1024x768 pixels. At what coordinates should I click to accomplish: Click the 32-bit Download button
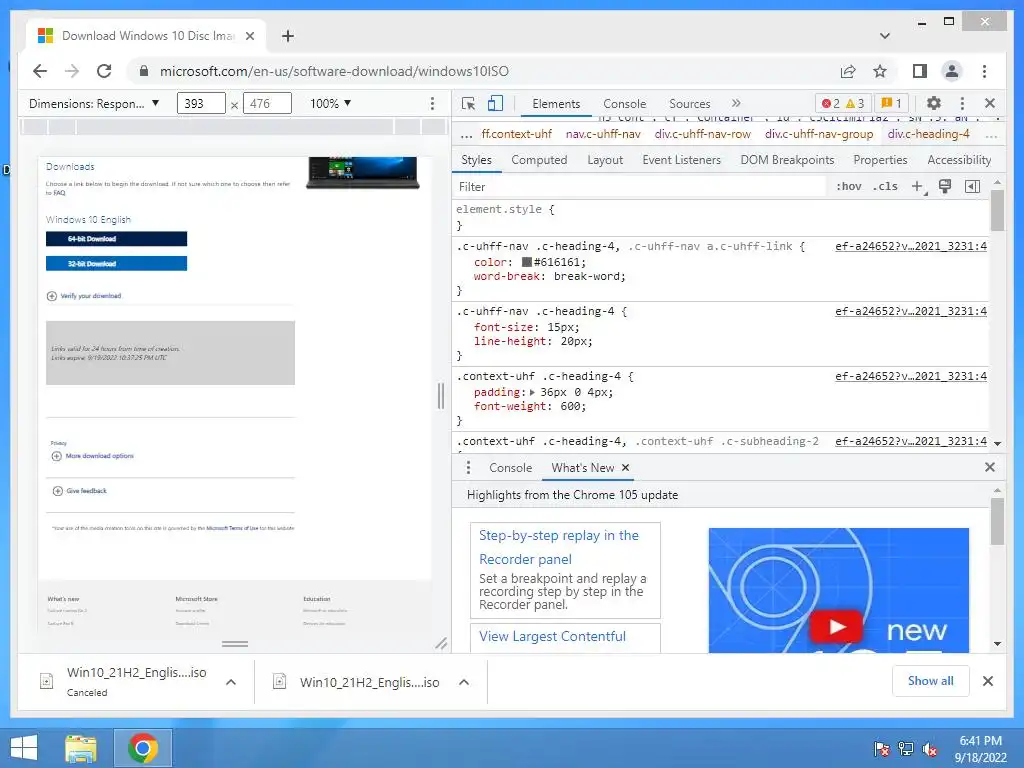[116, 264]
